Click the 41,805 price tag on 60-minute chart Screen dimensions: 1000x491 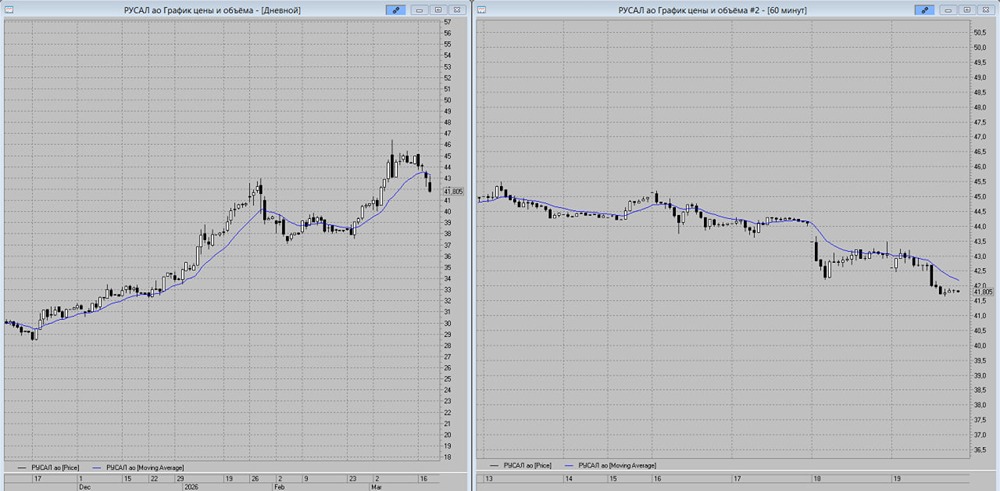pos(983,291)
